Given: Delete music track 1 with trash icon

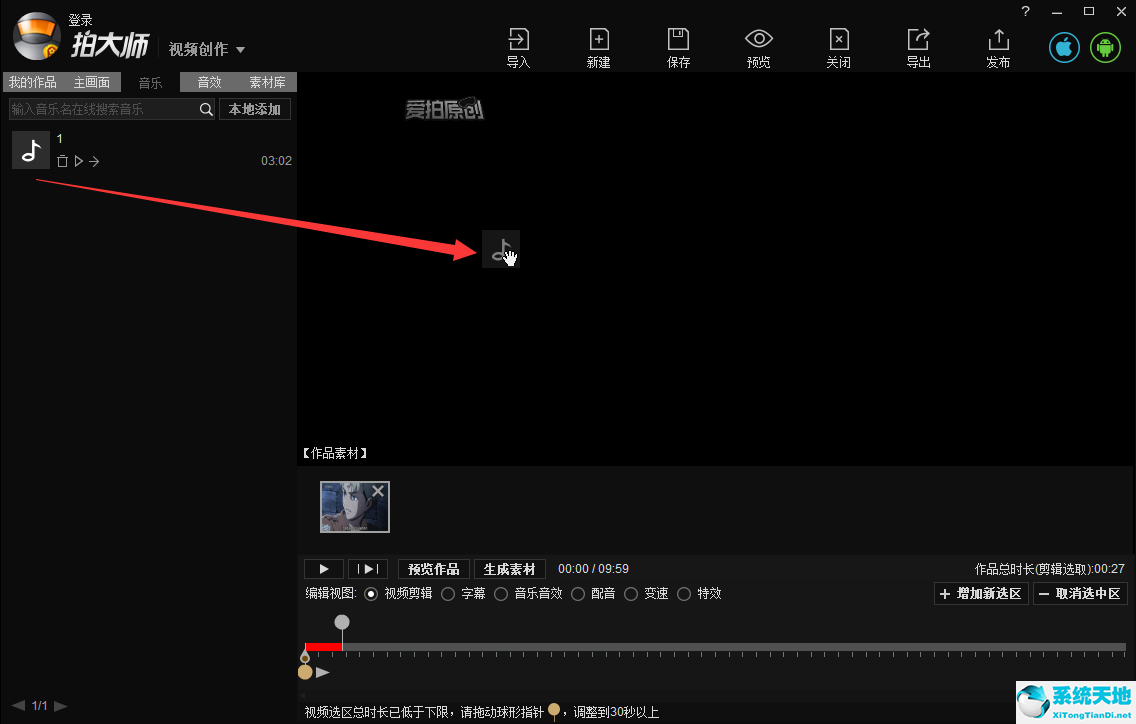Looking at the screenshot, I should [x=62, y=160].
